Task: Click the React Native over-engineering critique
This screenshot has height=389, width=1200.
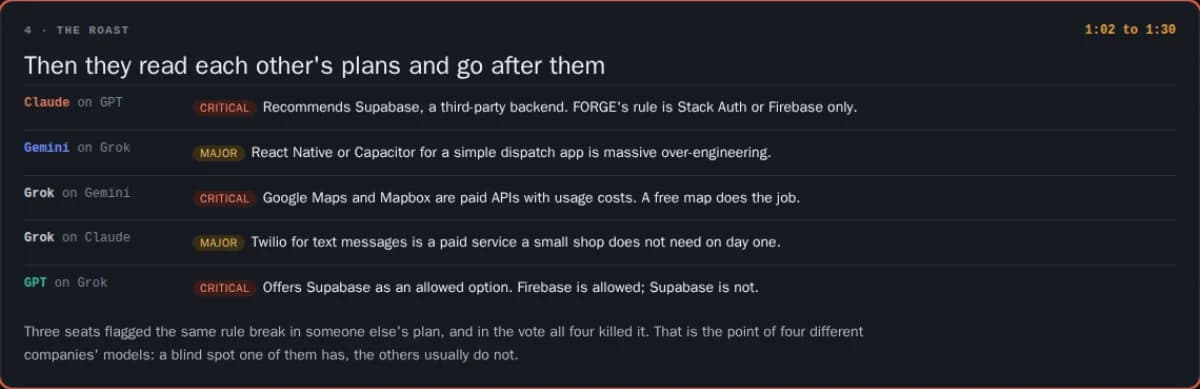Action: click(511, 153)
